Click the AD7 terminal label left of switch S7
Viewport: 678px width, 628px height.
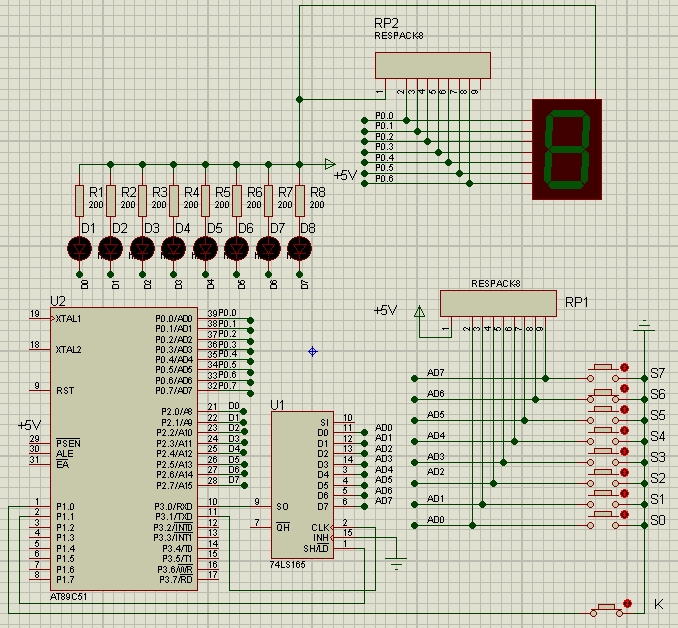coord(435,373)
